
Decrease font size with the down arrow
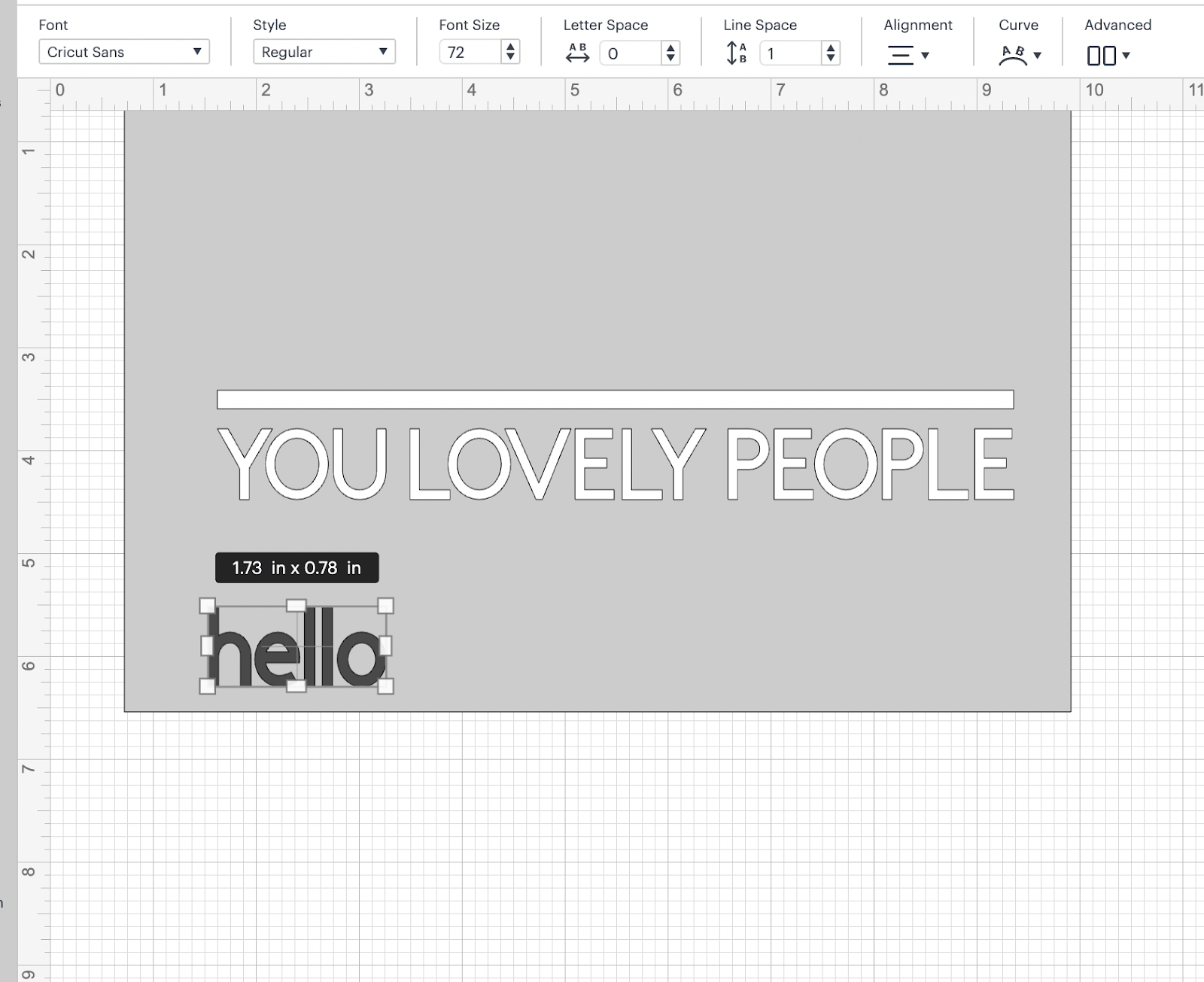point(511,57)
